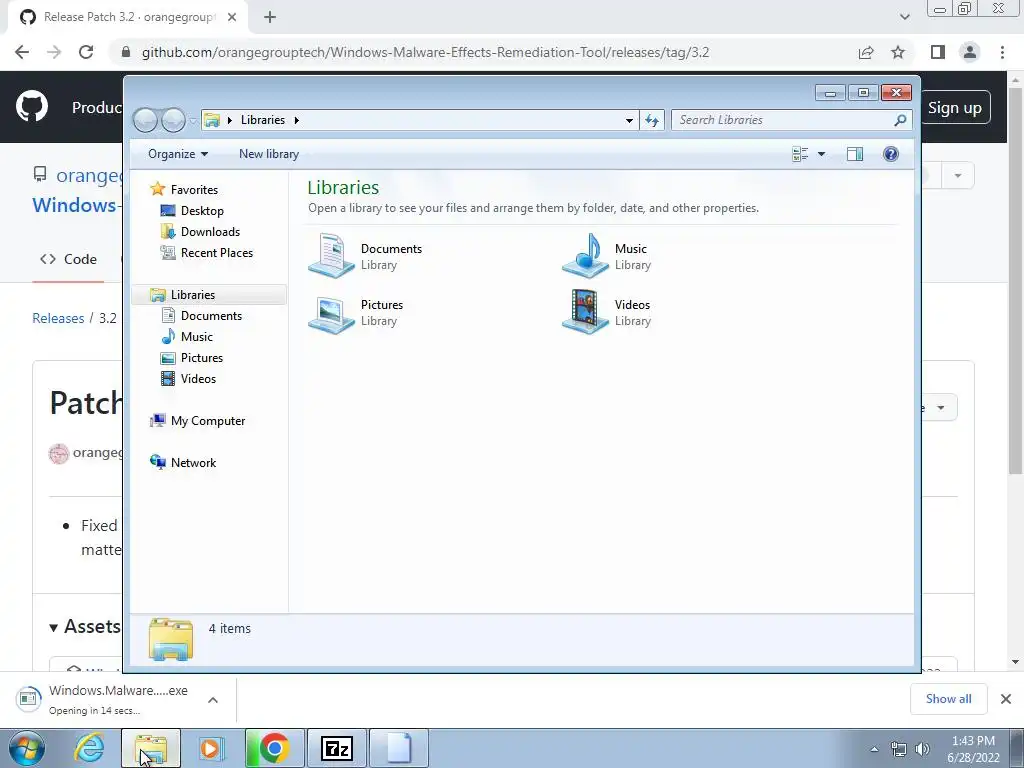Open Windows Start menu orb

[27, 748]
